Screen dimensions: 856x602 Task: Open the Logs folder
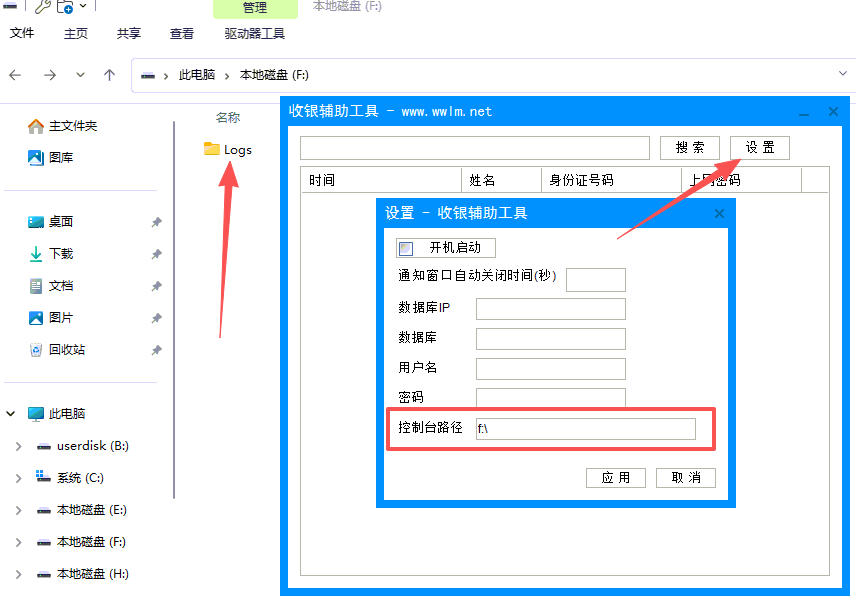[x=227, y=150]
